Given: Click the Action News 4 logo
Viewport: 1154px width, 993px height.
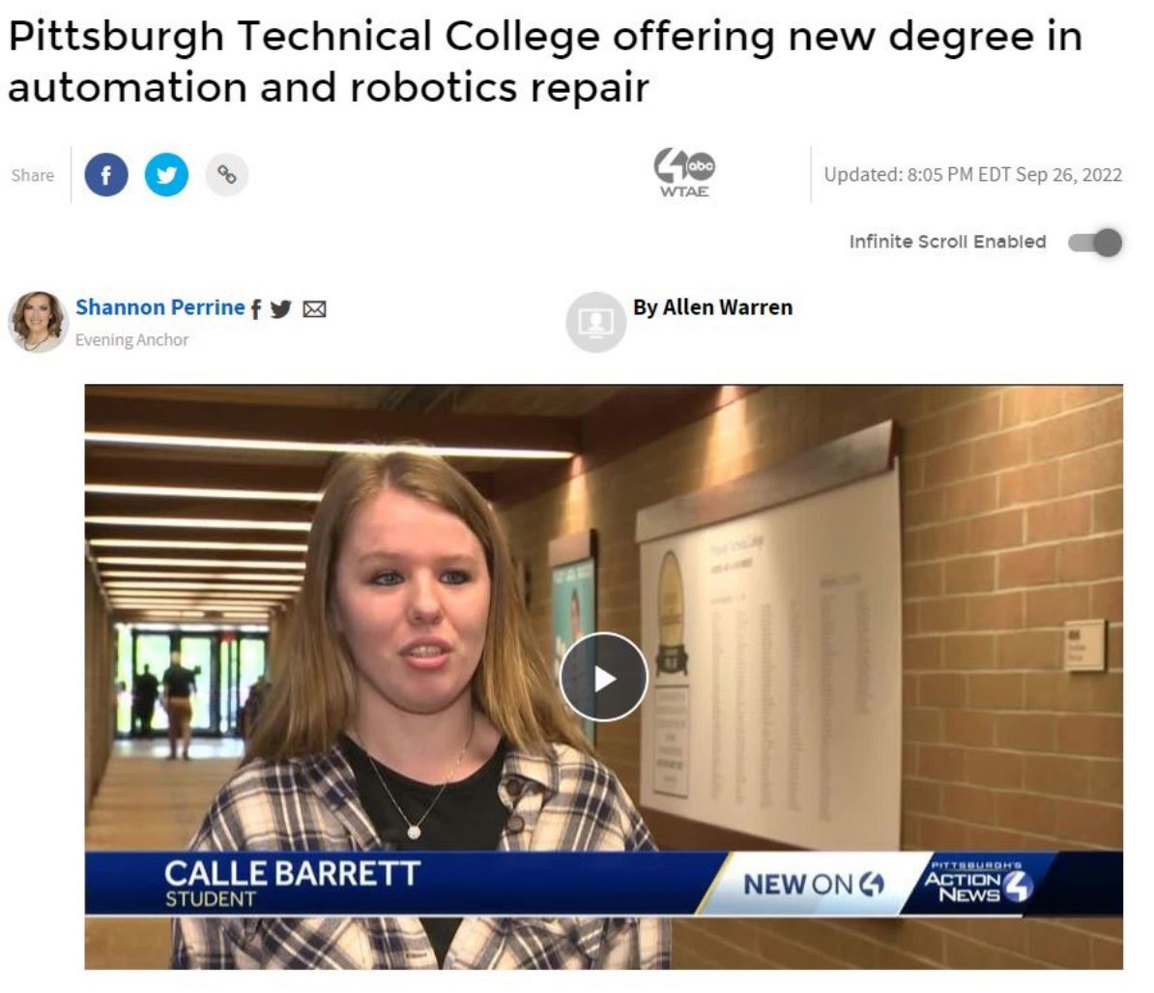Looking at the screenshot, I should coord(978,882).
